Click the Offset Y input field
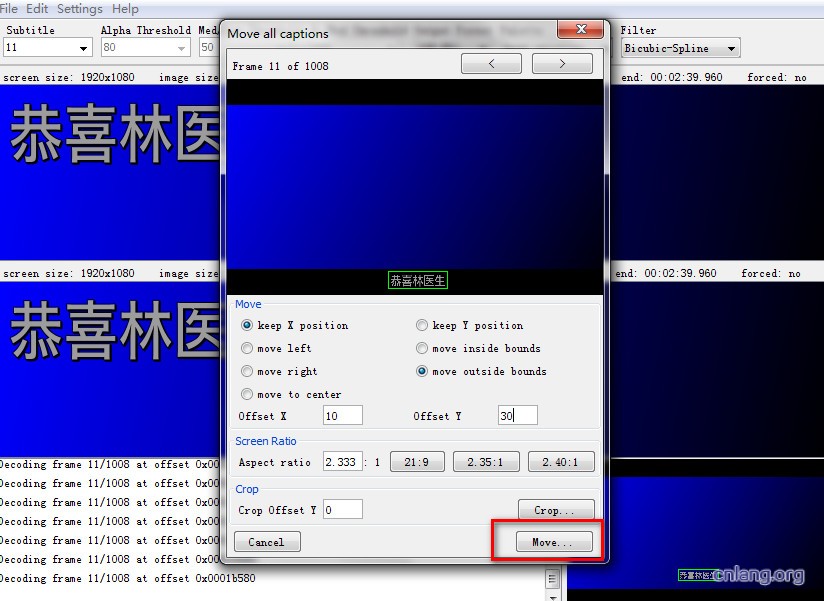The width and height of the screenshot is (824, 601). [x=517, y=415]
